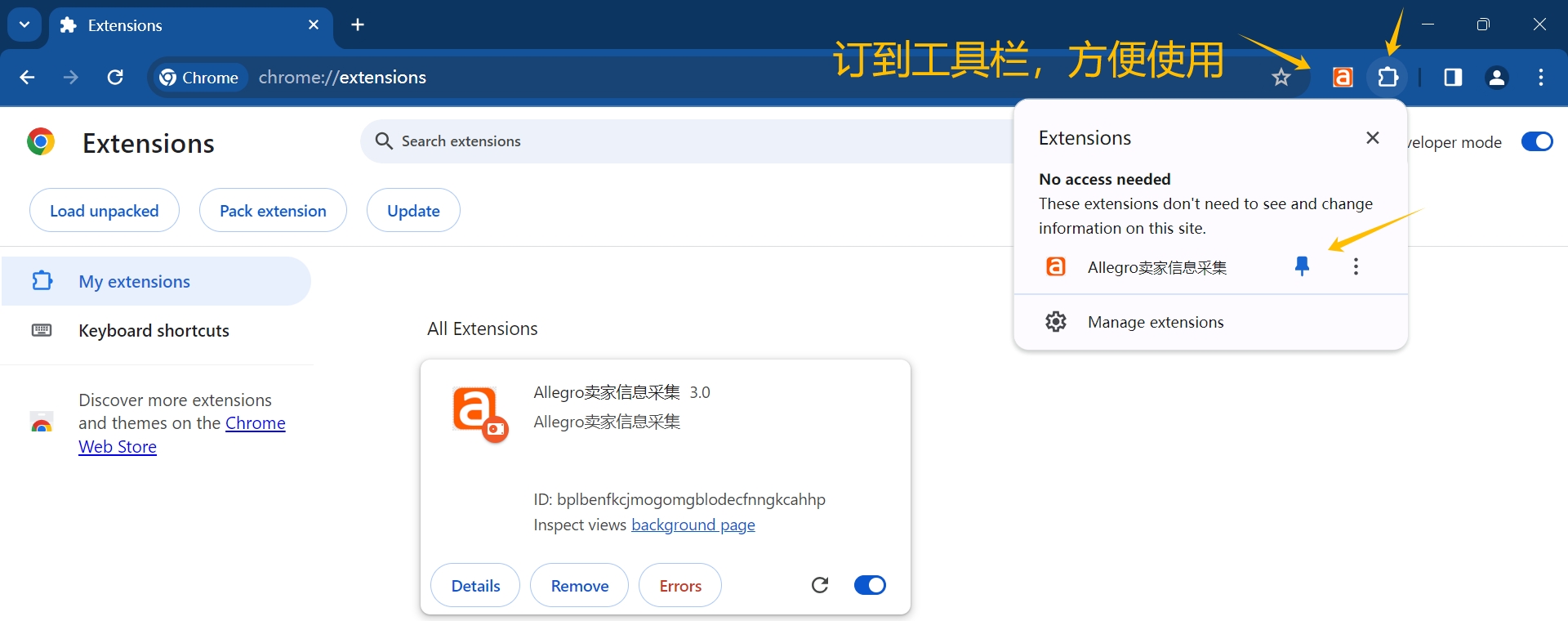This screenshot has width=1568, height=621.
Task: Go forward with the forward arrow
Action: tap(71, 78)
